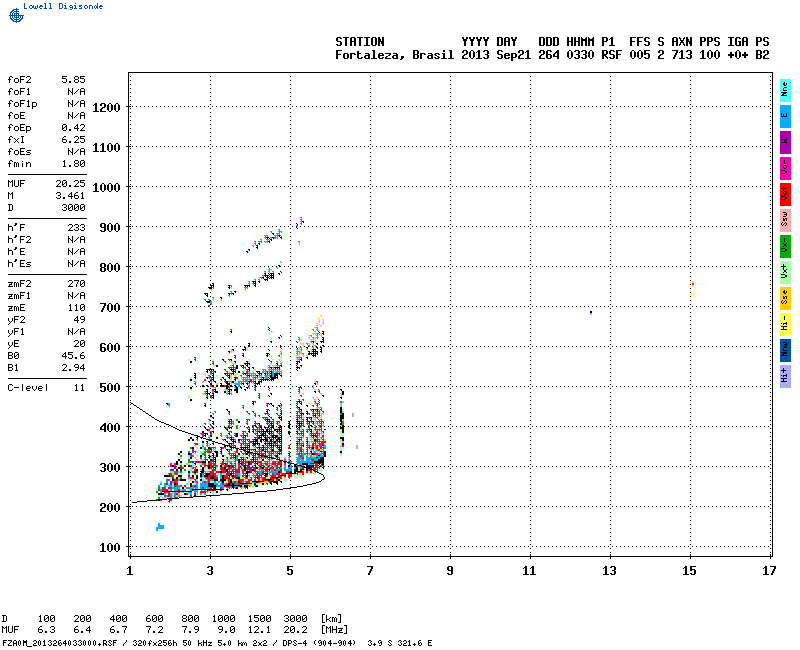This screenshot has width=800, height=650.
Task: Click the foEp value 0.42
Action: [x=73, y=128]
